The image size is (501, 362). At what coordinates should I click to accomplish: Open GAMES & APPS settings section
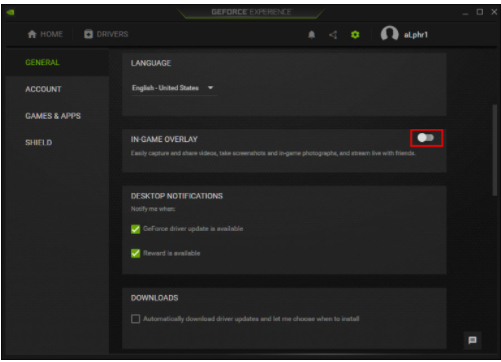click(x=53, y=116)
